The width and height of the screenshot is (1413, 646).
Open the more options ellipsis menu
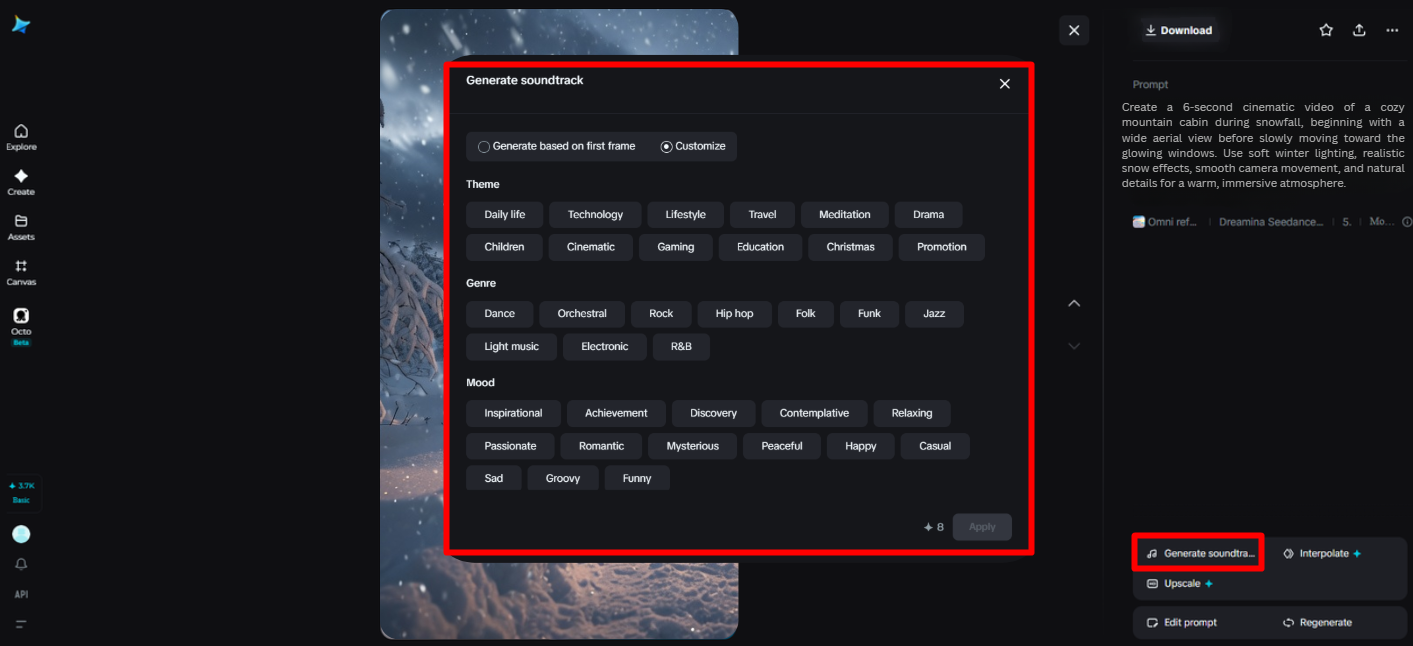coord(1392,30)
